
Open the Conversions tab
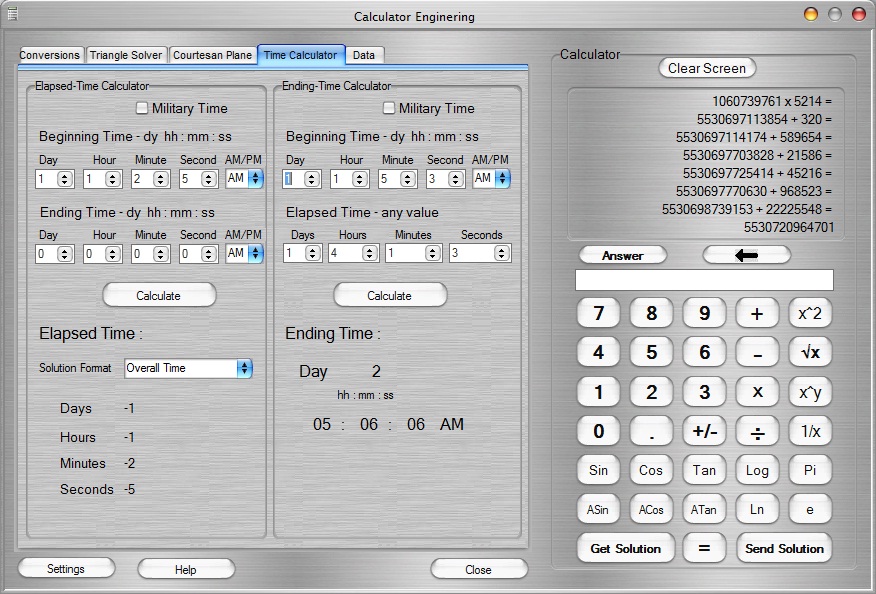point(50,55)
